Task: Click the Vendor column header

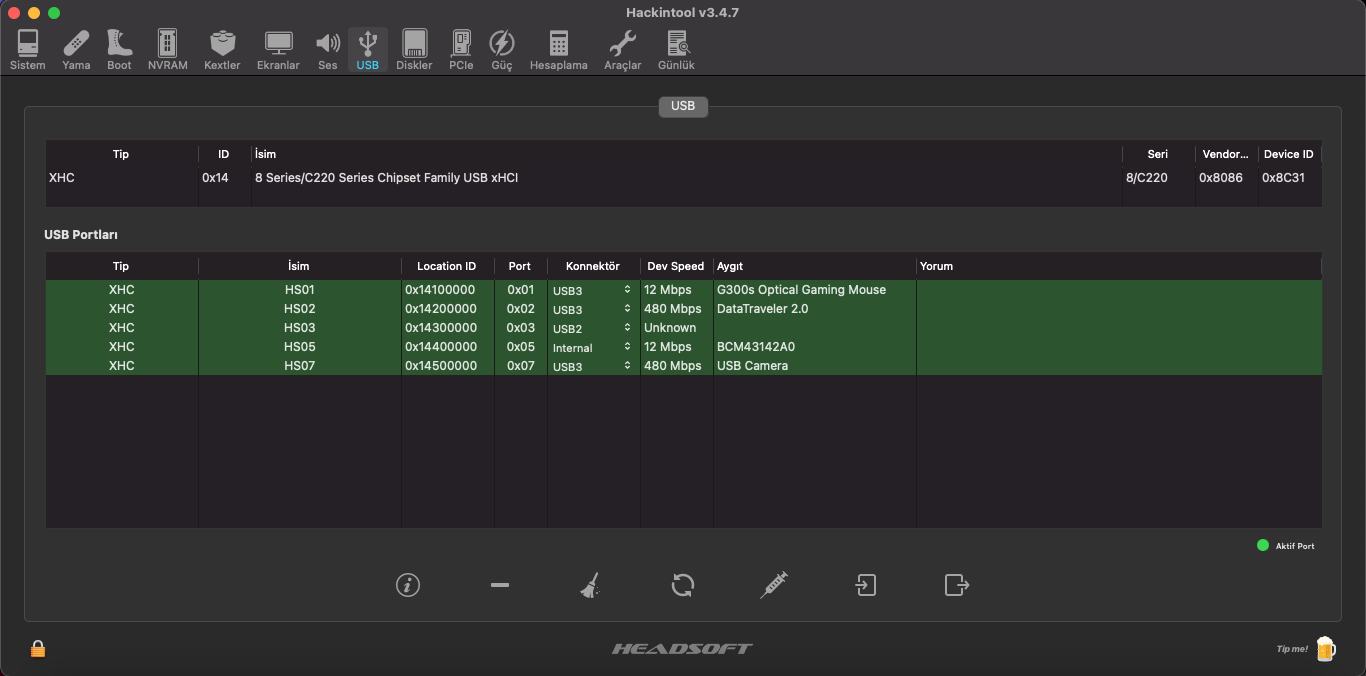Action: (x=1225, y=154)
